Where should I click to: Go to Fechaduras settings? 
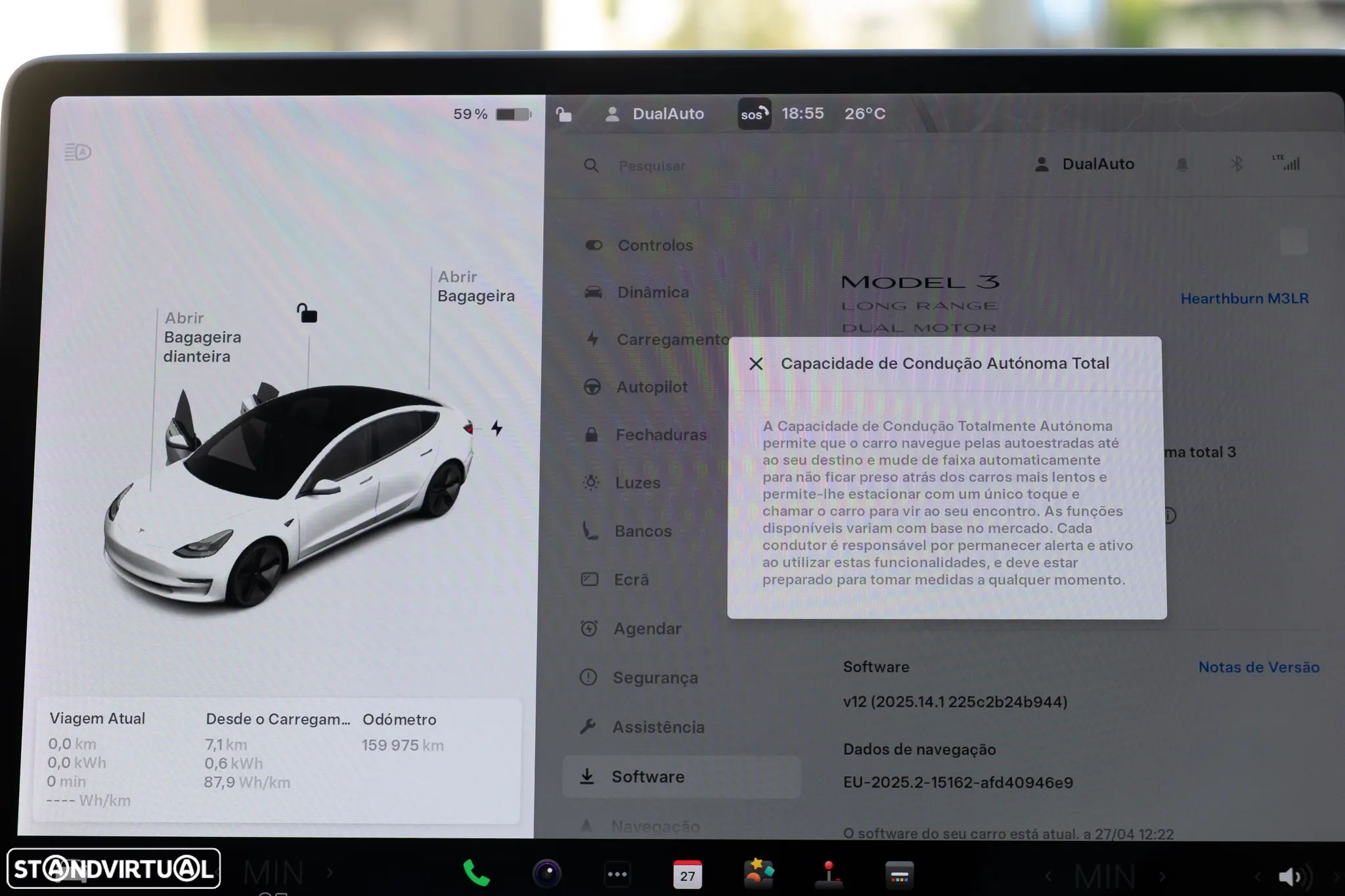647,435
